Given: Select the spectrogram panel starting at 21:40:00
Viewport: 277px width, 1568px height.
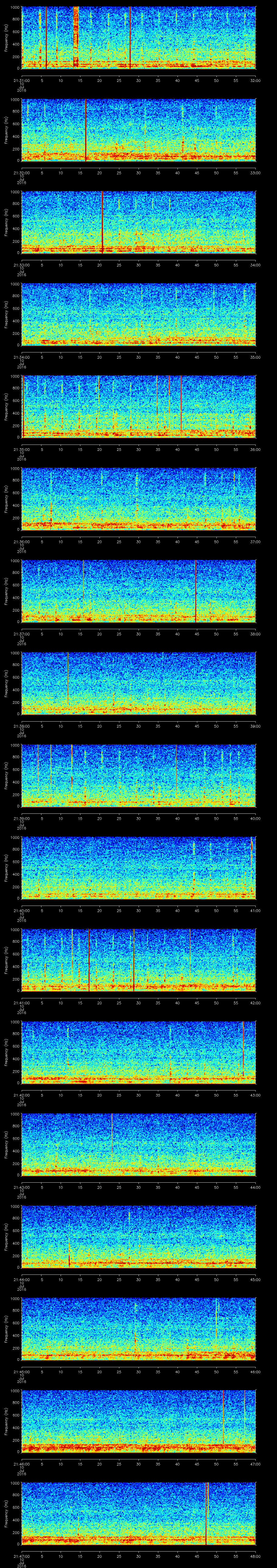Looking at the screenshot, I should 138,868.
